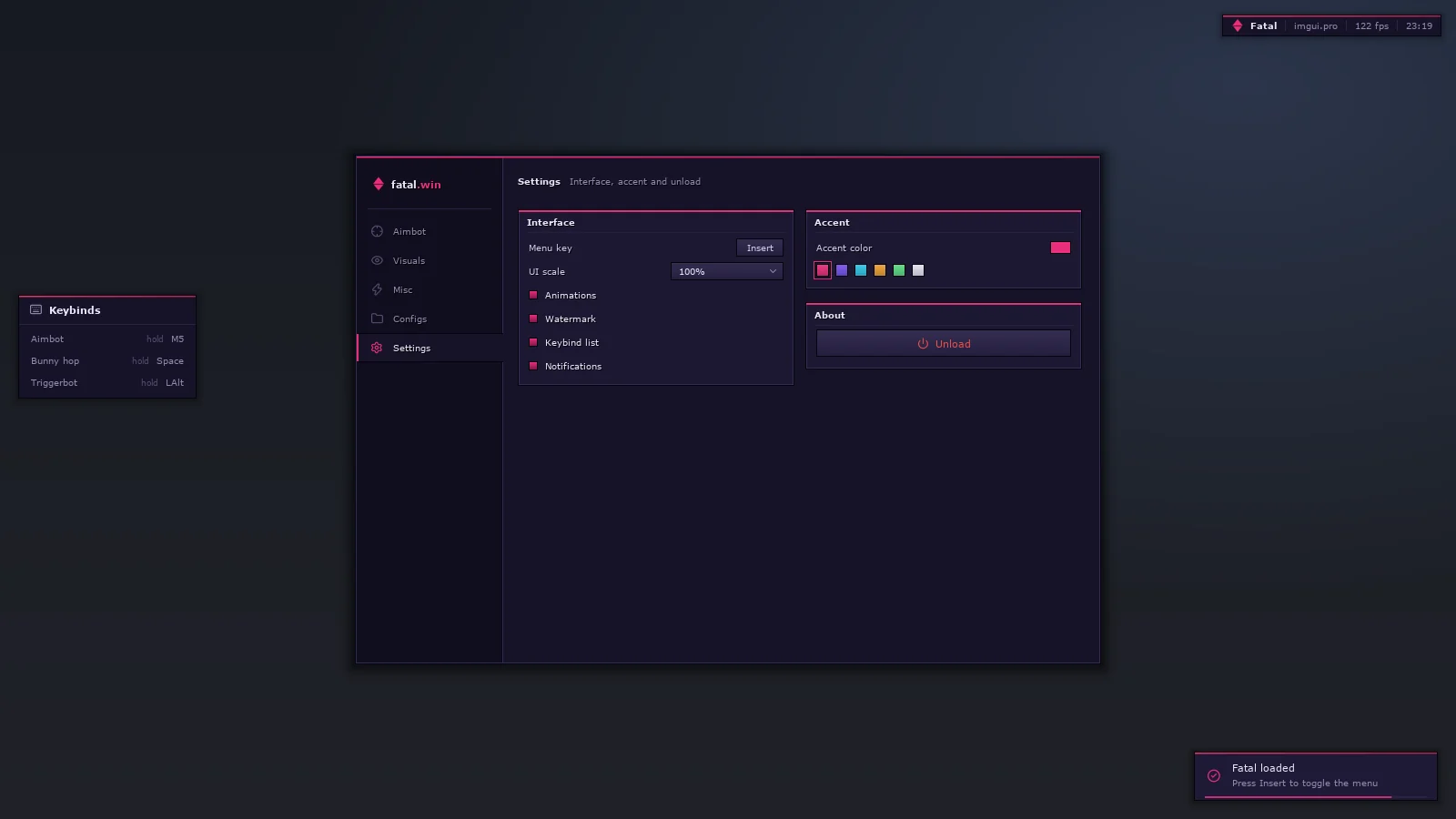Click the Insert menu key button
This screenshot has width=1456, height=819.
click(760, 248)
